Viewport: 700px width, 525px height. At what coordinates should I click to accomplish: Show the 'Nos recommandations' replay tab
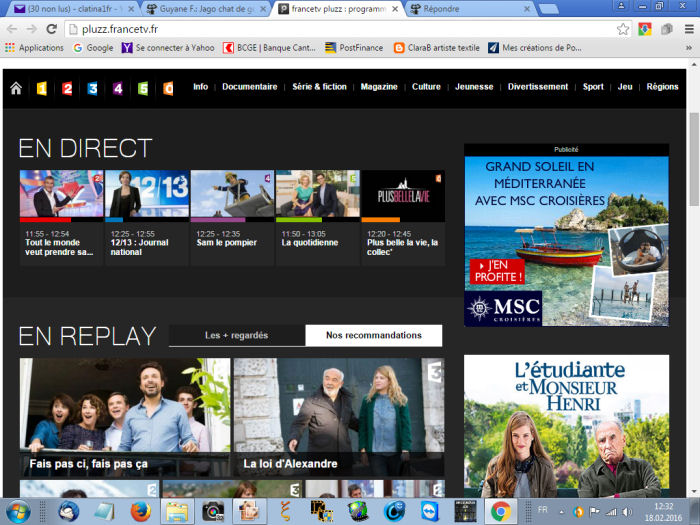(x=374, y=335)
